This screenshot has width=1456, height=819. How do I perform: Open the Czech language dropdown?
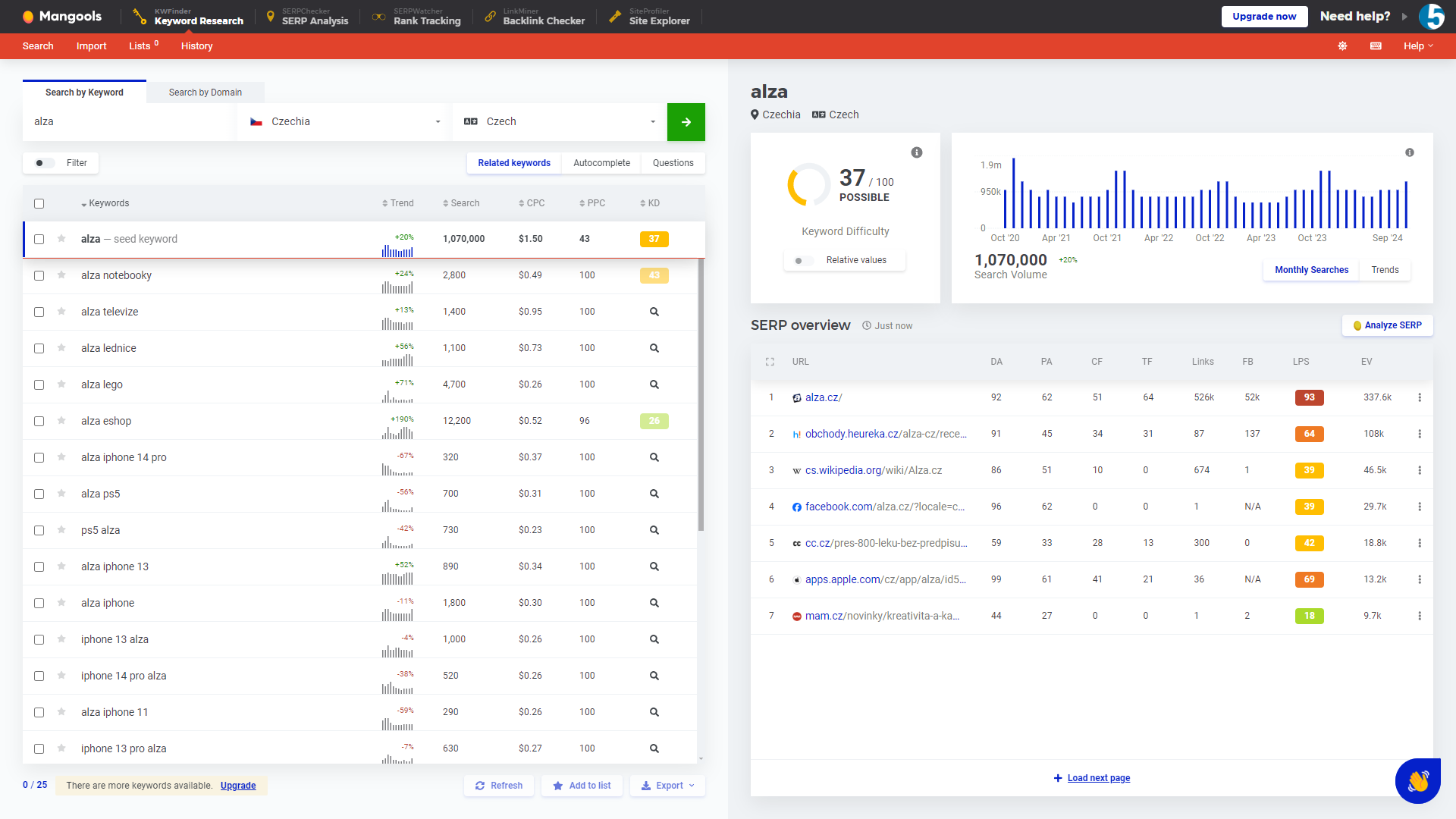tap(560, 122)
